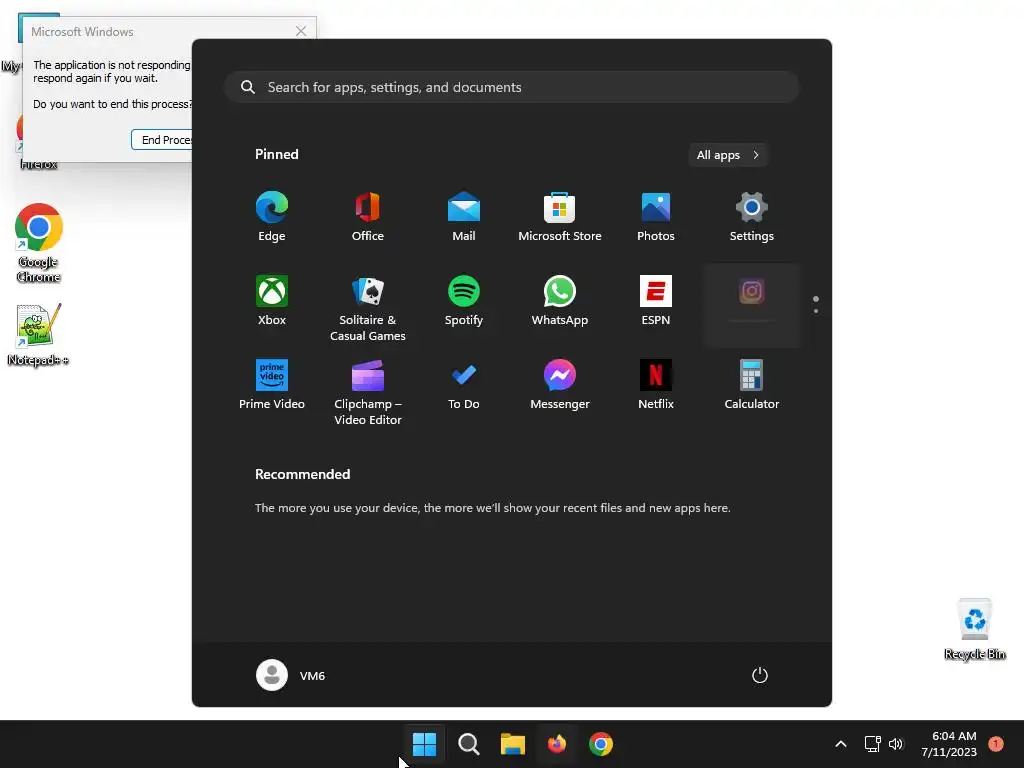Open the notification badge in tray
This screenshot has height=768, width=1024.
996,744
